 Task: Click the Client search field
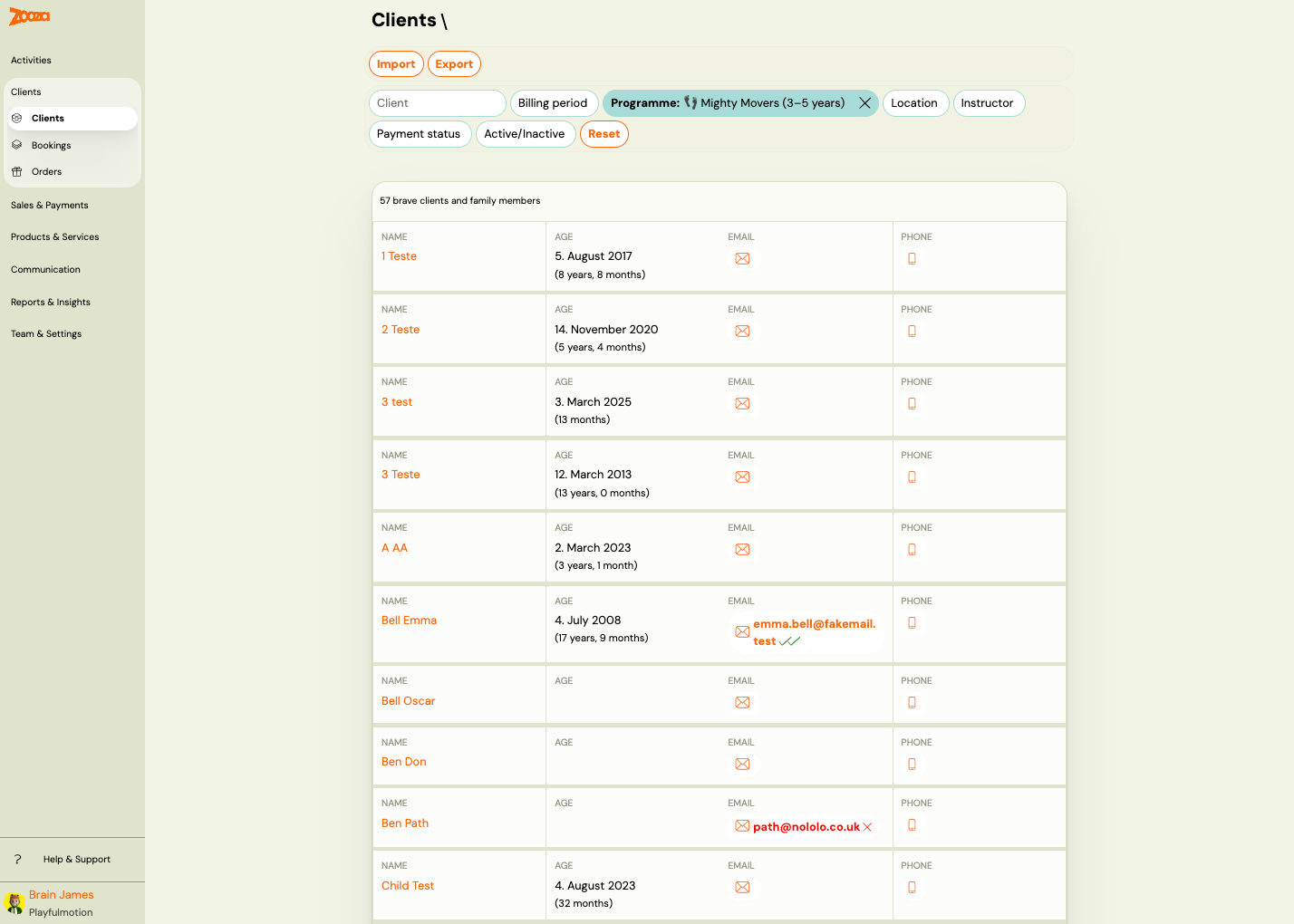point(437,102)
